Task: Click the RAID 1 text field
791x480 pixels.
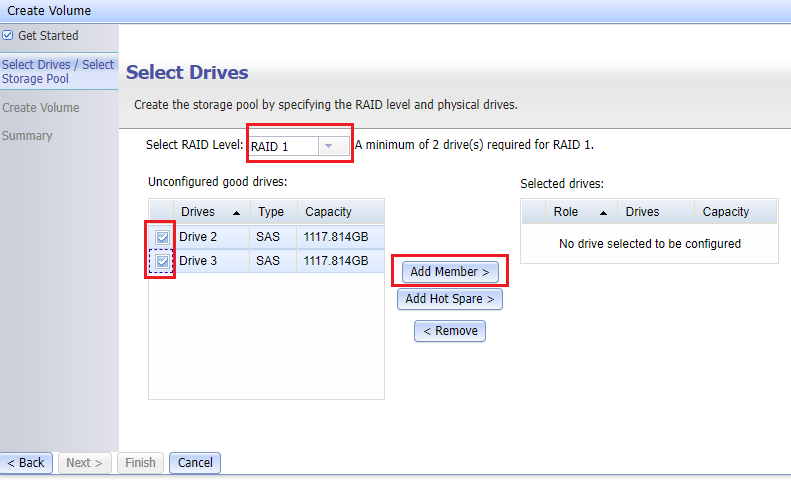Action: coord(282,146)
